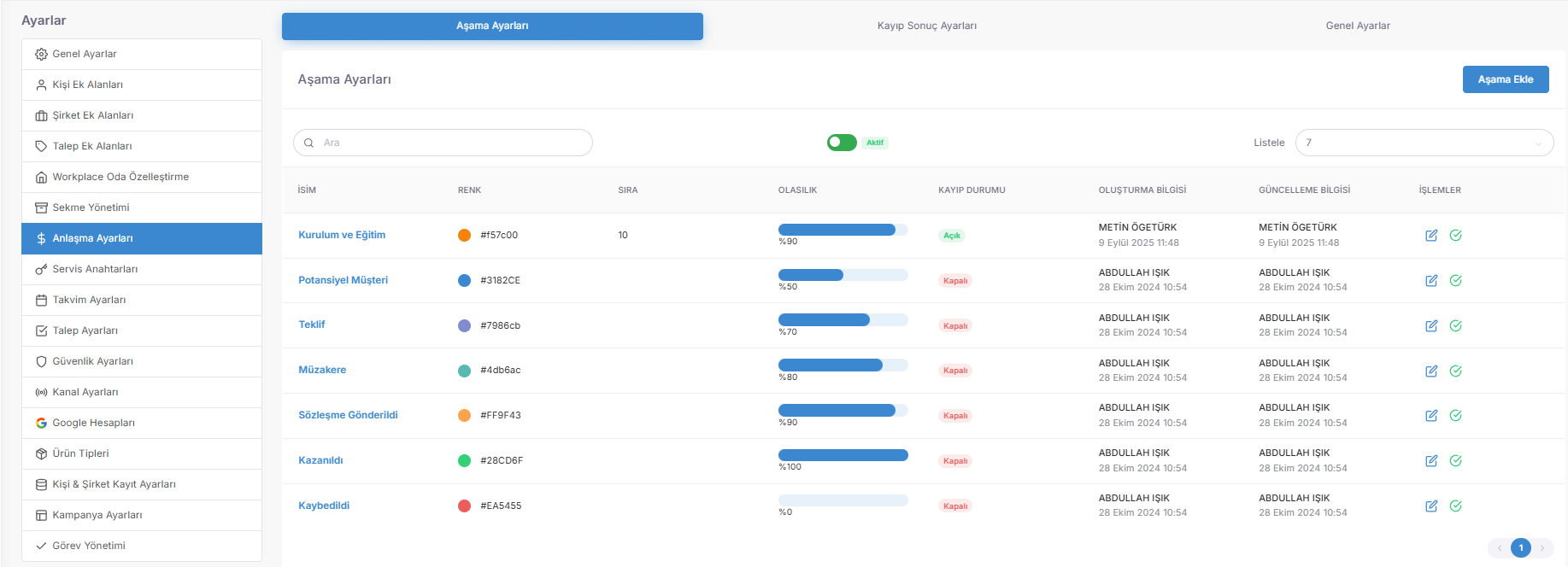
Task: Switch to Genel Ayarlar tab at top
Action: [x=1357, y=26]
